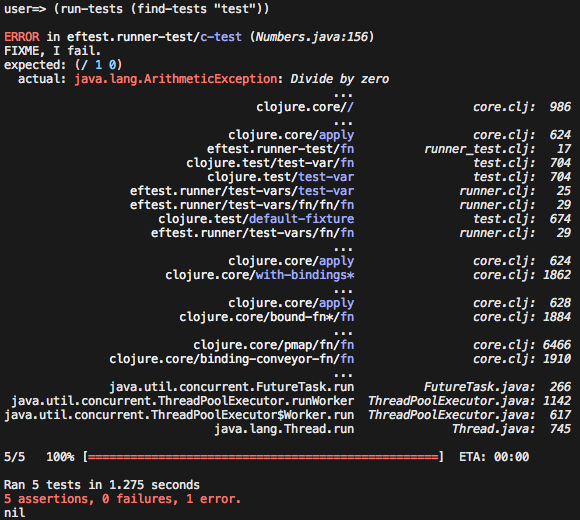This screenshot has width=580, height=520.
Task: Click clojure.core/pmap/fn/fn frame
Action: point(273,345)
